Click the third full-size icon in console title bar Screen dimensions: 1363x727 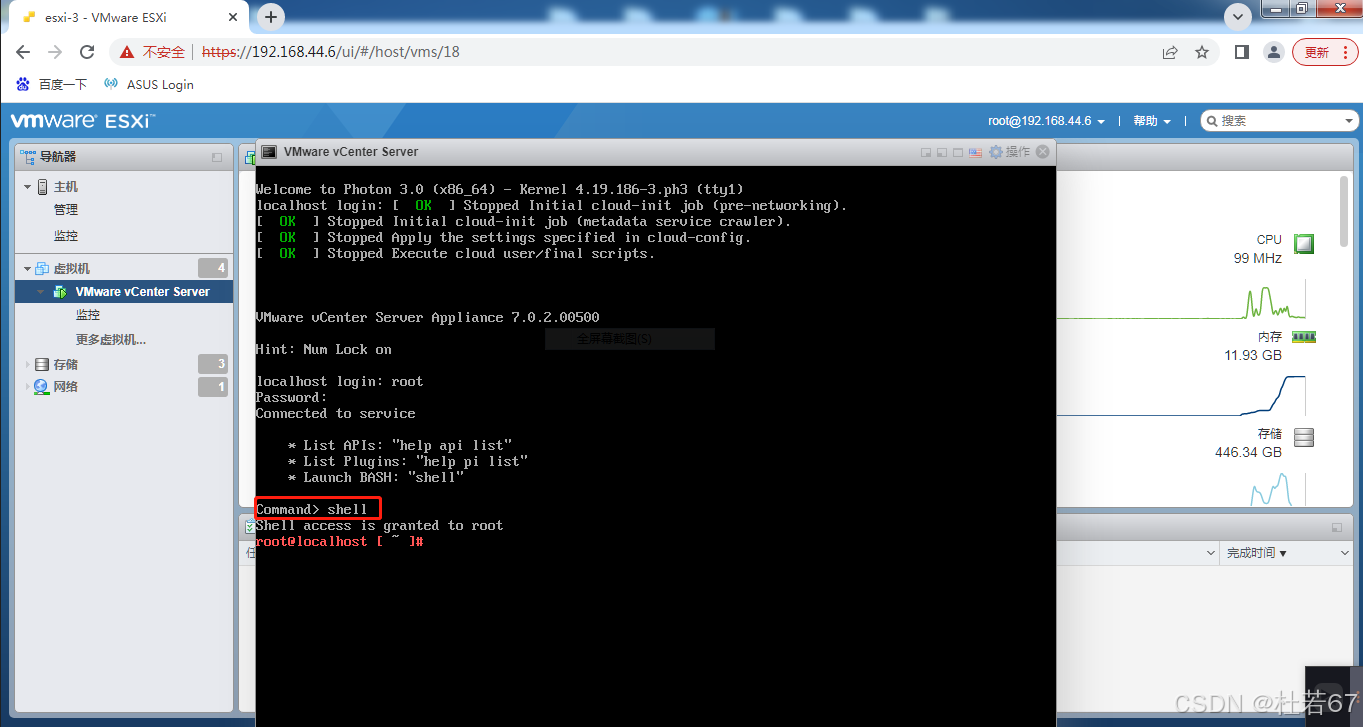[958, 152]
